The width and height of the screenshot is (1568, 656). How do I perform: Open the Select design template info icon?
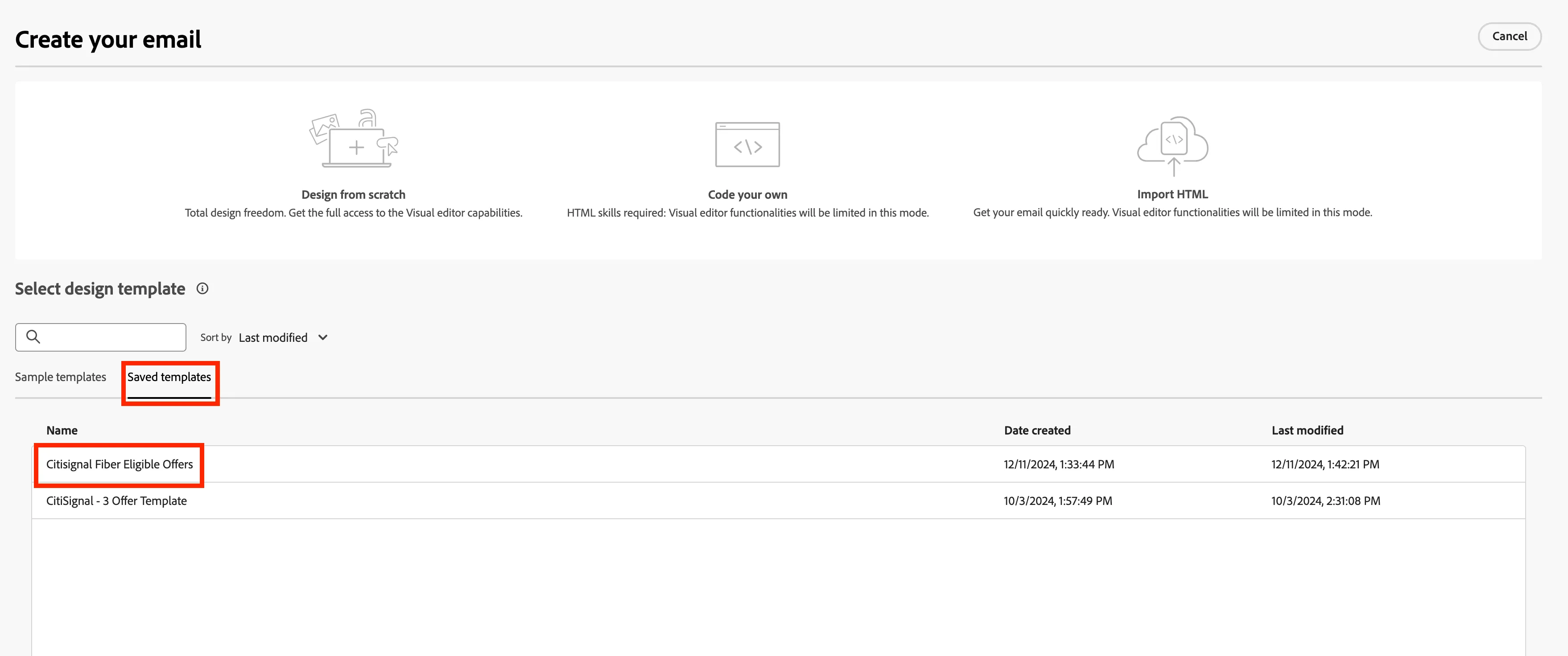click(x=203, y=288)
